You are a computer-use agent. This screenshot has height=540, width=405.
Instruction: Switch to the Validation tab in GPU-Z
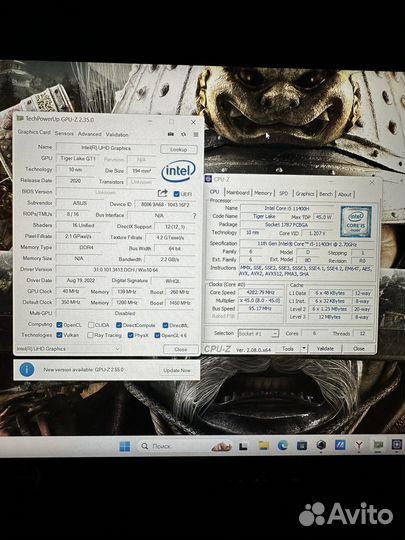point(117,134)
